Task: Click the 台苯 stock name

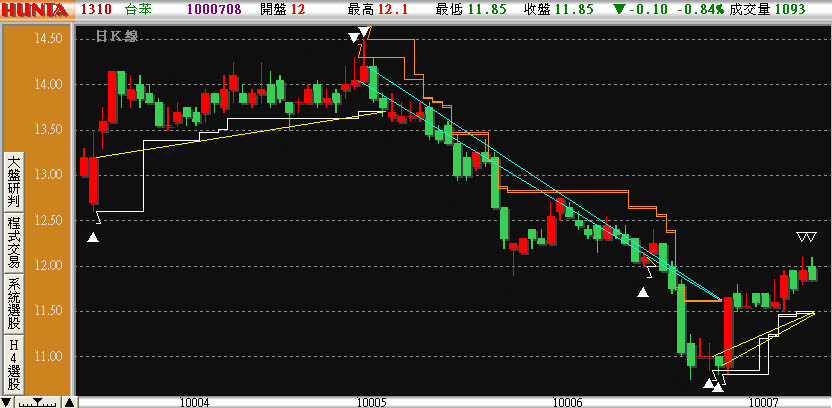Action: point(137,9)
